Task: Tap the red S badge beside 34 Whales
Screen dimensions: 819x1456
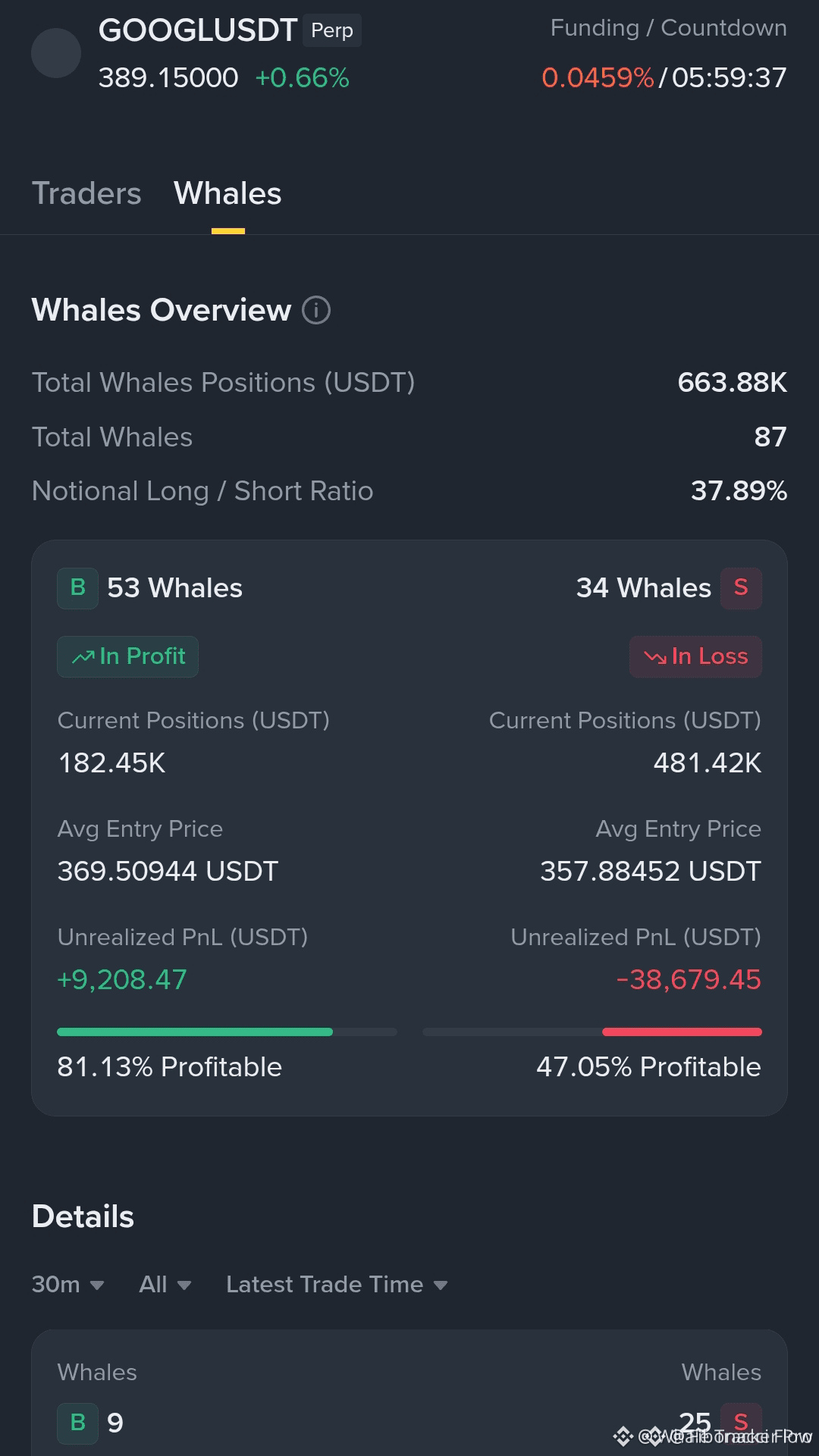Action: click(x=741, y=588)
